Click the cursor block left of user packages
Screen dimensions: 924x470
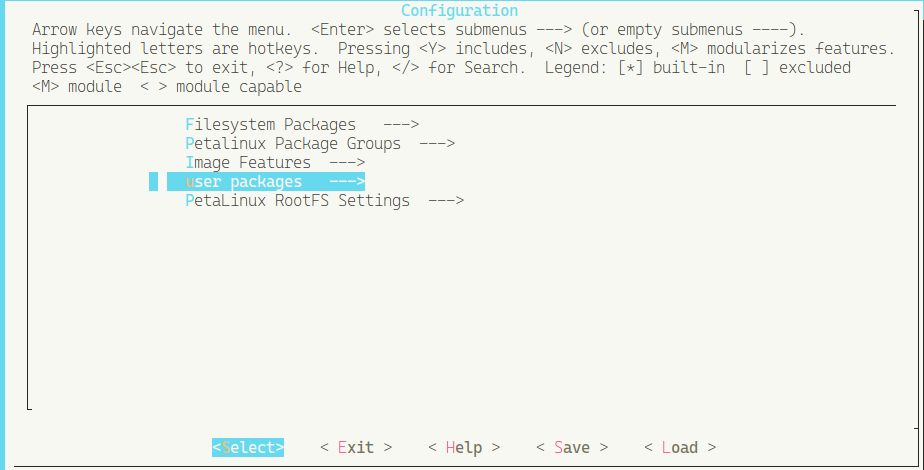click(x=153, y=182)
